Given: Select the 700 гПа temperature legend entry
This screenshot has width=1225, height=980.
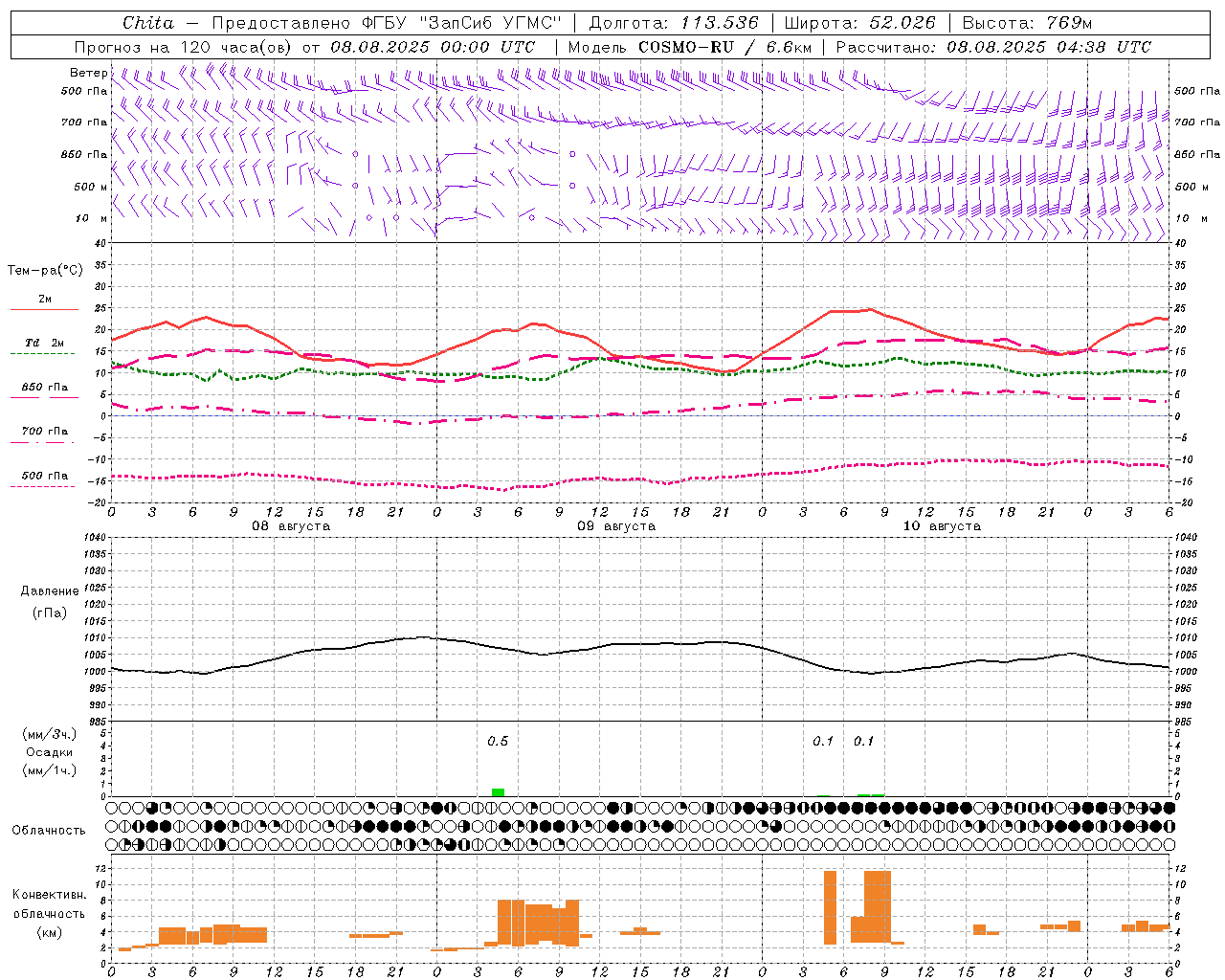Looking at the screenshot, I should 45,432.
